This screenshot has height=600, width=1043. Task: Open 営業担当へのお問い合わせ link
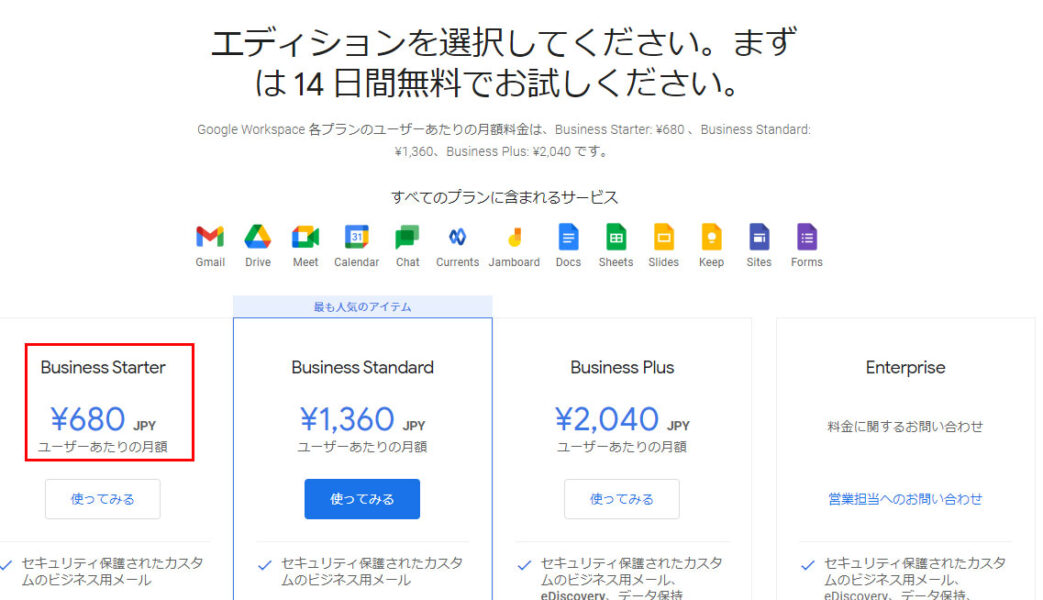905,499
